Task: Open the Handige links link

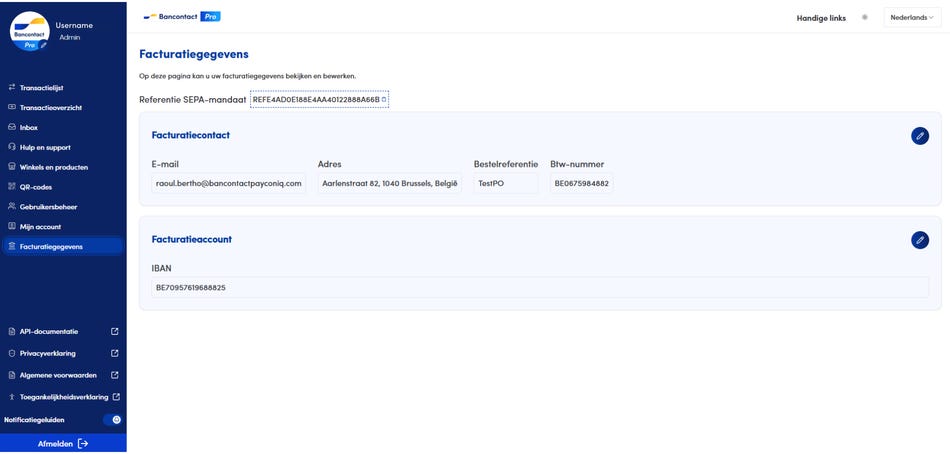Action: tap(821, 18)
